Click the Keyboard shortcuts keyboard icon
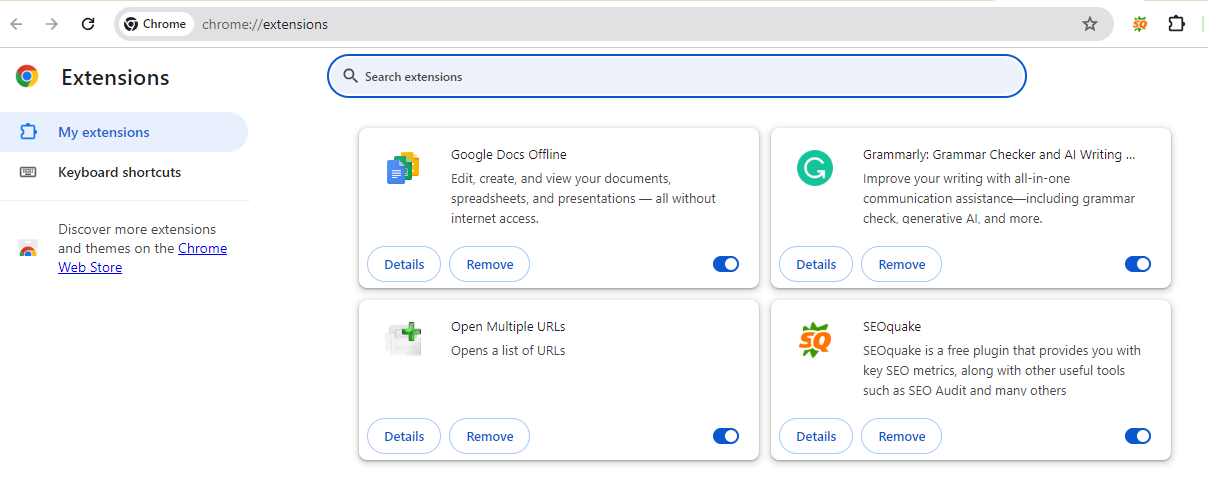 (28, 172)
